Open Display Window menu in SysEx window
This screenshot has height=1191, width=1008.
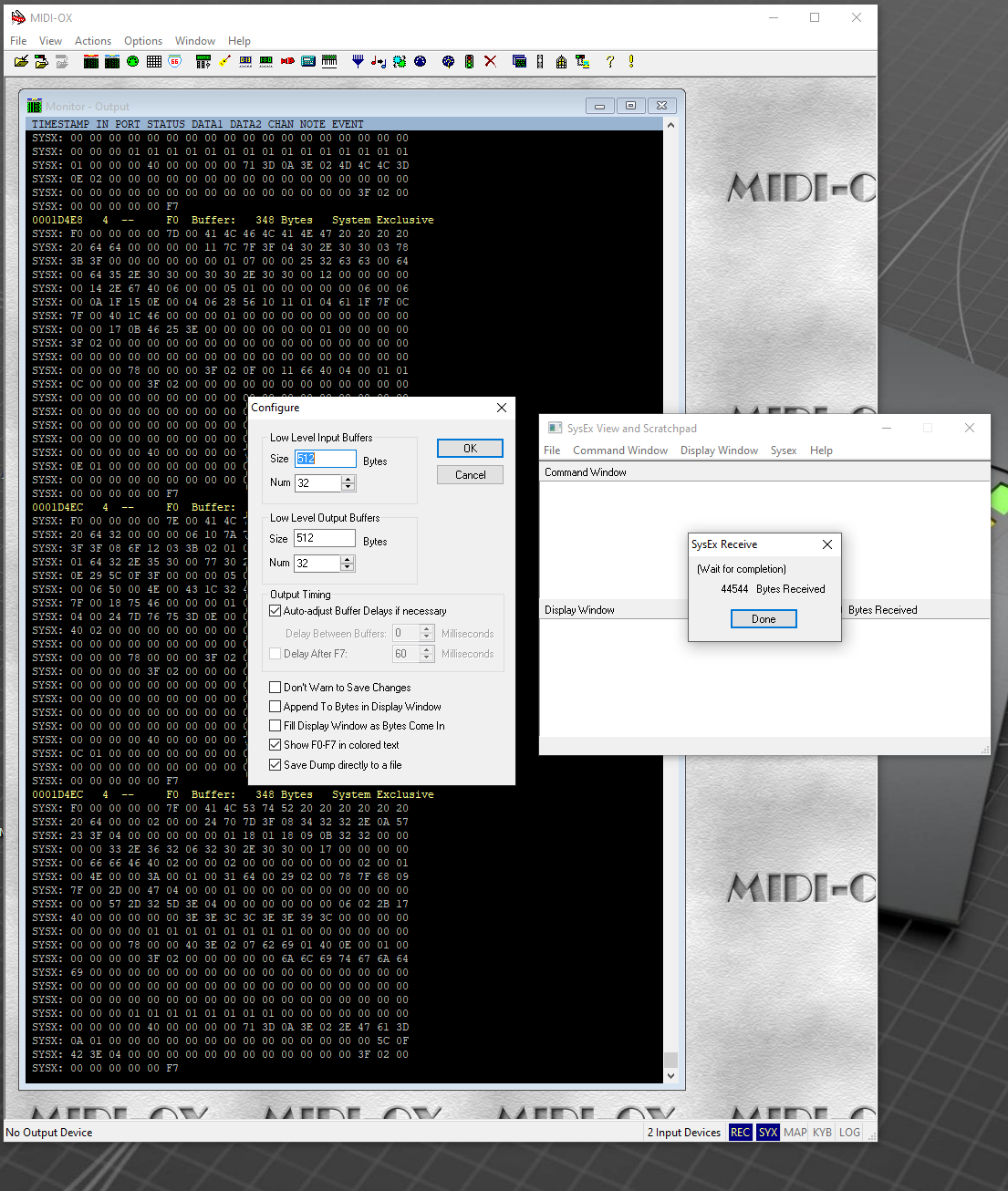click(x=719, y=451)
